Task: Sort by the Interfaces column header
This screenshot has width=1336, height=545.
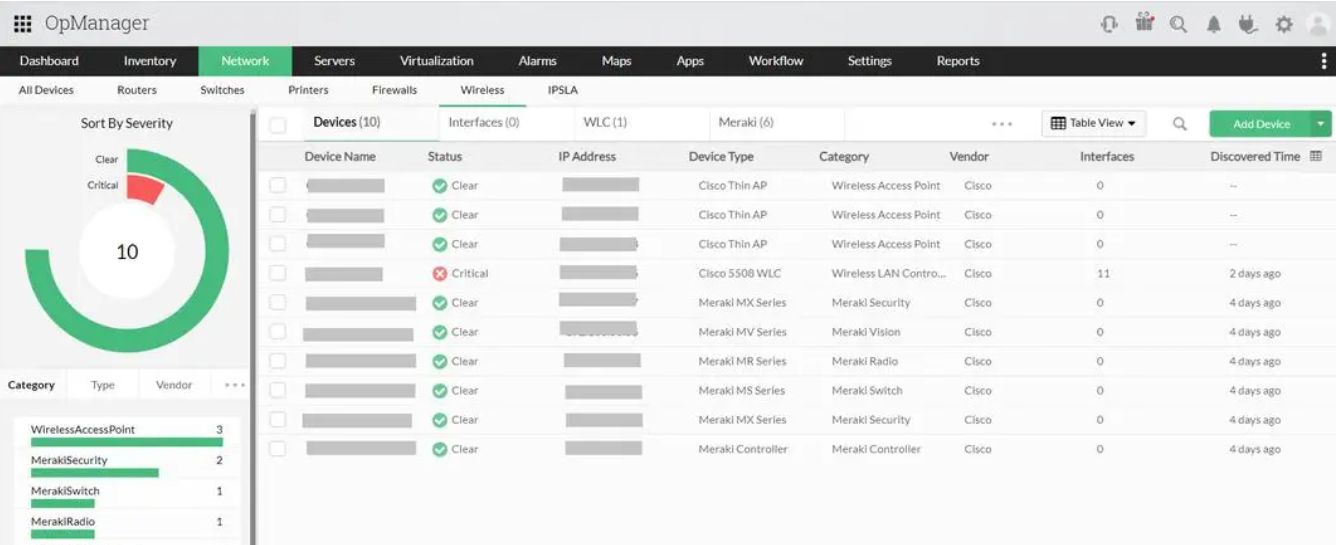Action: [1107, 156]
